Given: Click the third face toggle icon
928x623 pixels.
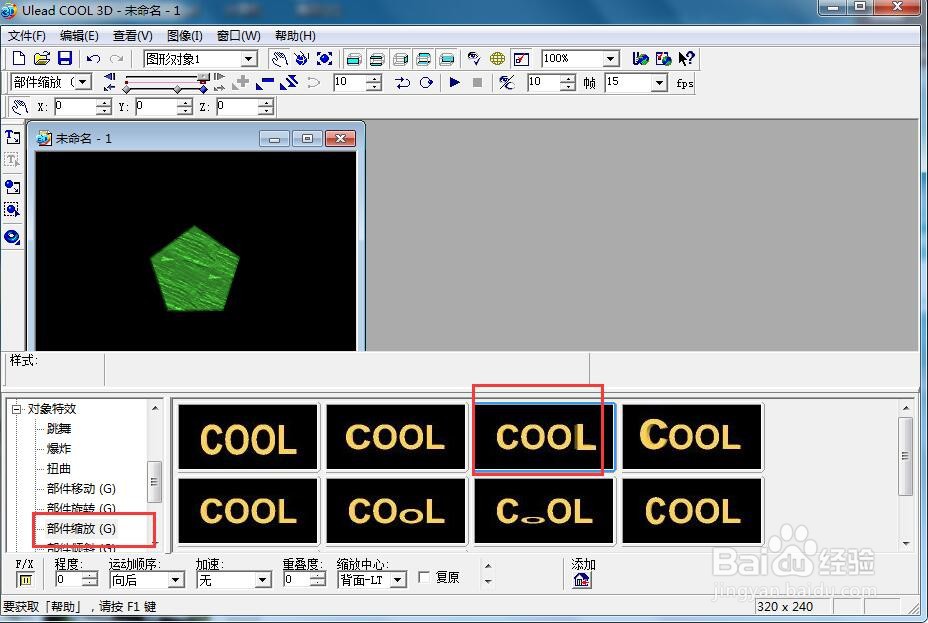Looking at the screenshot, I should tap(400, 59).
